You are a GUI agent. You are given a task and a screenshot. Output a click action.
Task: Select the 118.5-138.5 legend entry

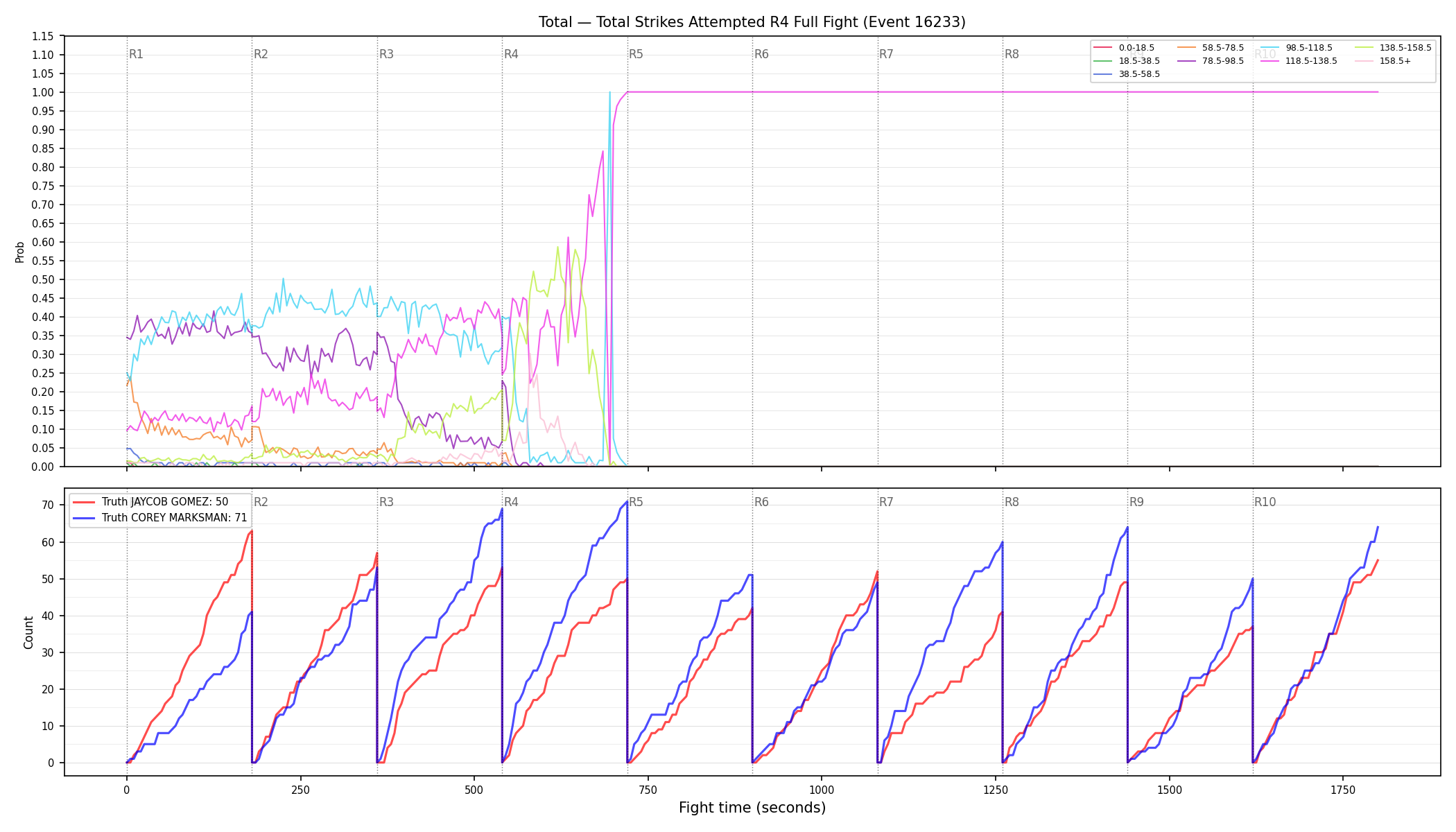point(1299,61)
